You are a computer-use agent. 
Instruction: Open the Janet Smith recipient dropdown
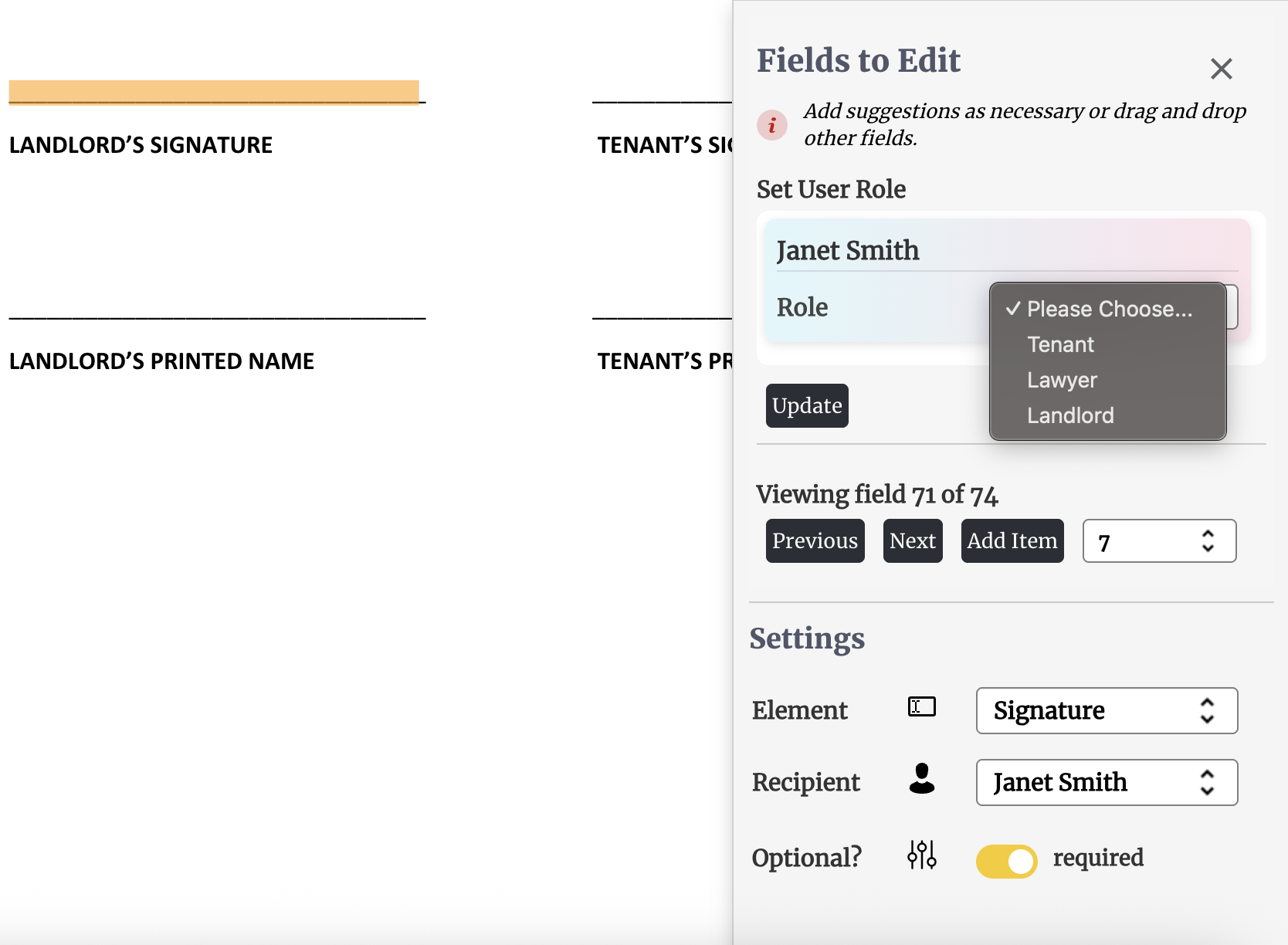pyautogui.click(x=1106, y=782)
